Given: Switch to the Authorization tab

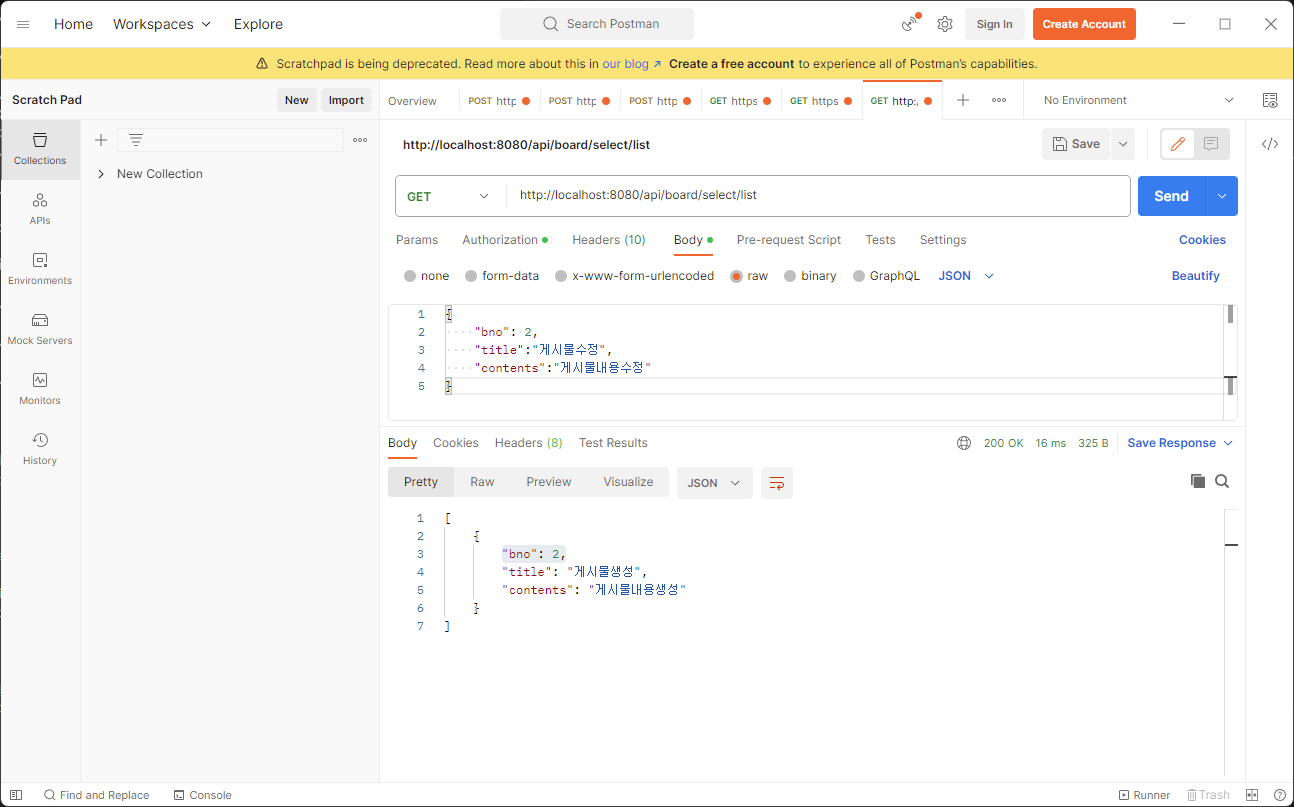Looking at the screenshot, I should click(x=505, y=240).
